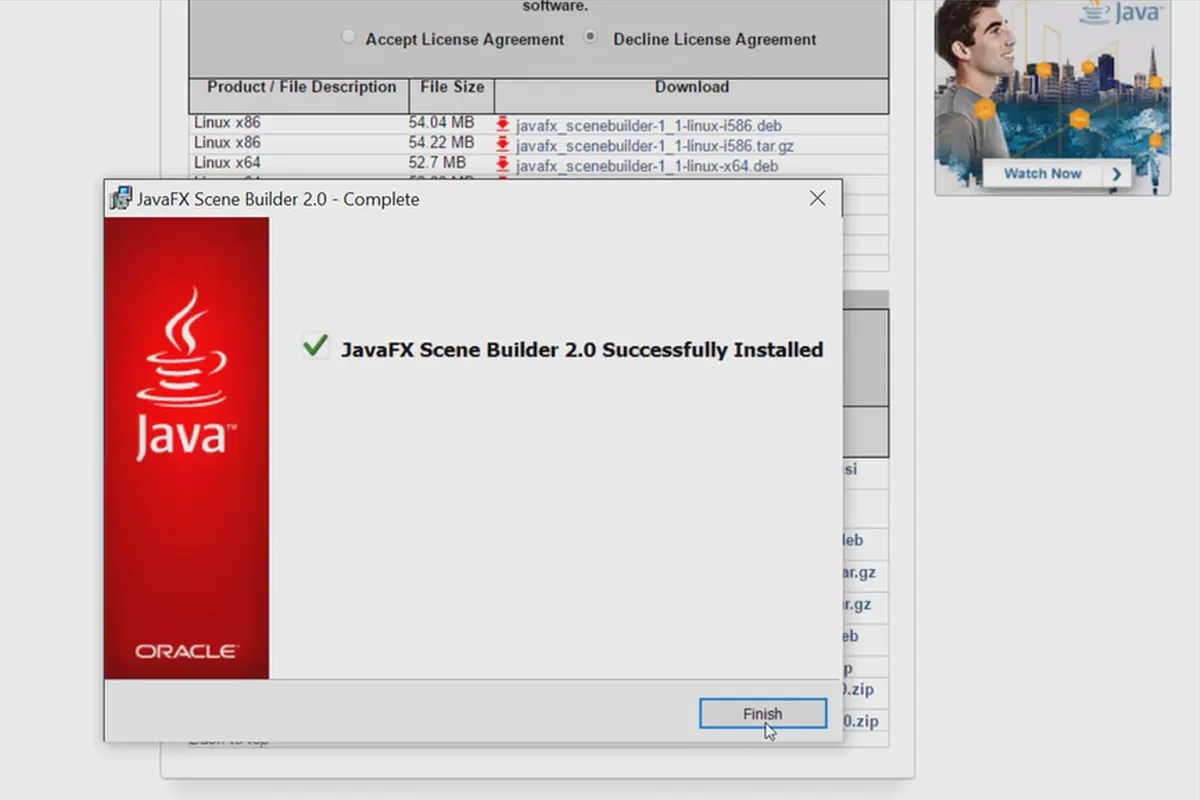1200x800 pixels.
Task: Click the File Size column header
Action: (x=452, y=95)
